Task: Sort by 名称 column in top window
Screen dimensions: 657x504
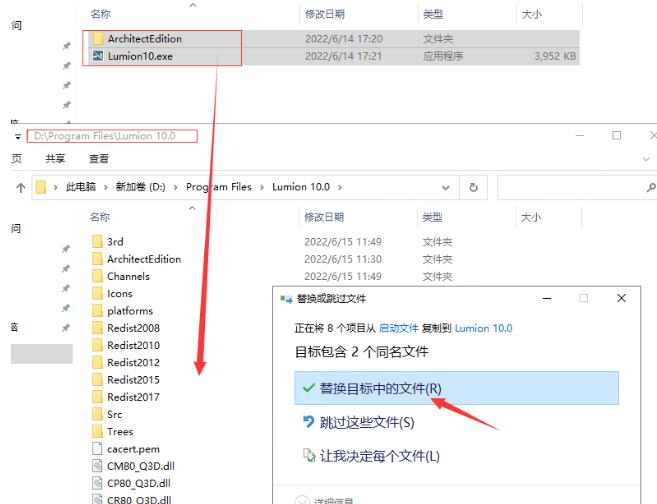Action: [x=101, y=14]
